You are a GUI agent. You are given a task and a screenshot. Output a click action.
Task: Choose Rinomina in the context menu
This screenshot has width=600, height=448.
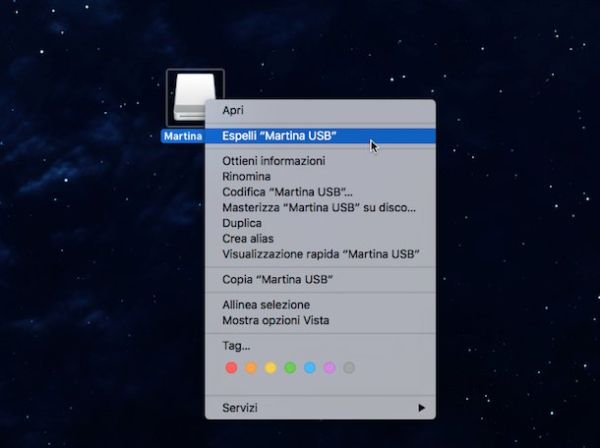pos(320,176)
